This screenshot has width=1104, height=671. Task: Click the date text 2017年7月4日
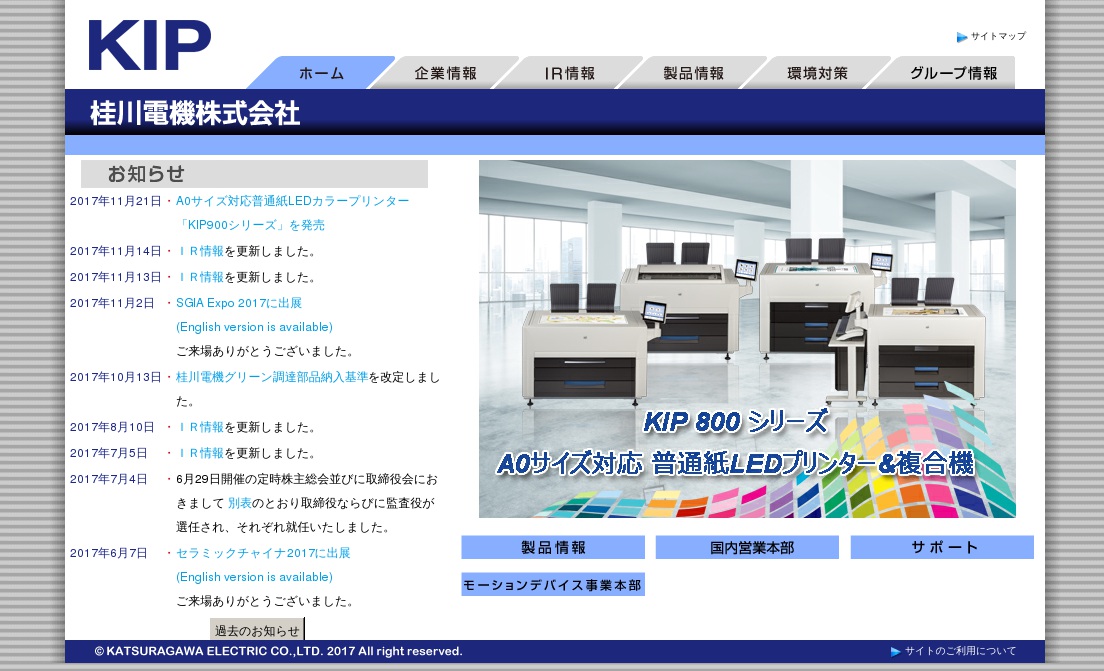pyautogui.click(x=108, y=479)
